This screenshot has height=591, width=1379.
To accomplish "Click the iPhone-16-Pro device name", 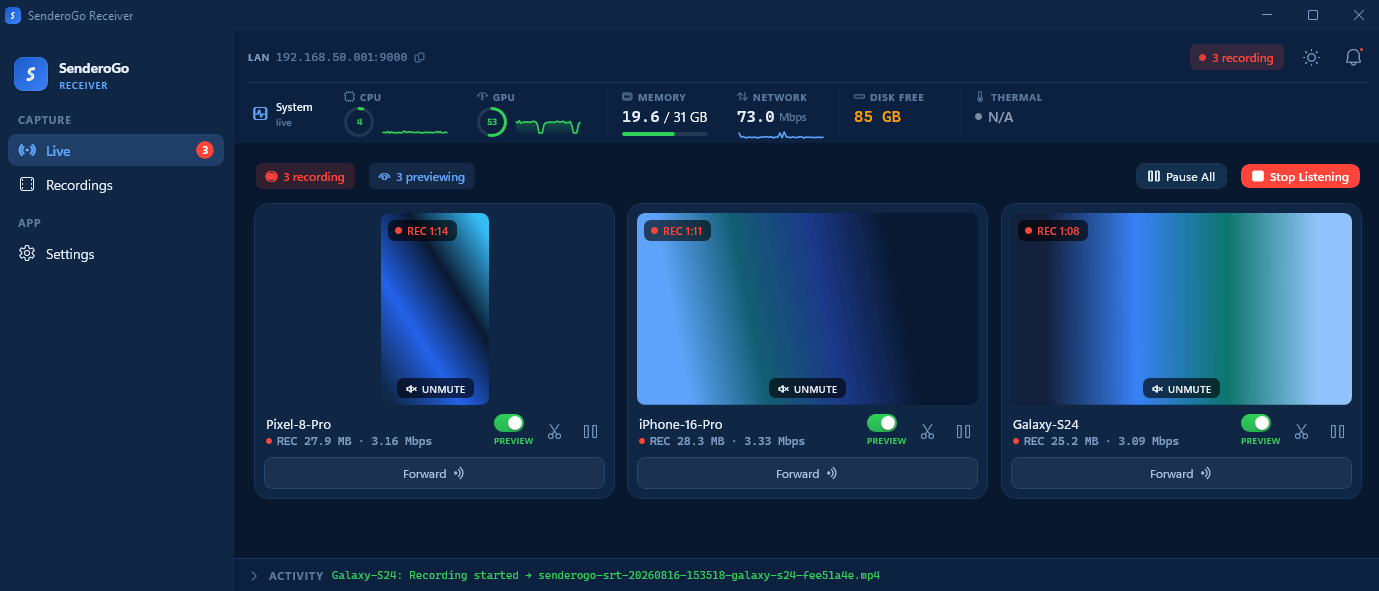I will coord(680,424).
